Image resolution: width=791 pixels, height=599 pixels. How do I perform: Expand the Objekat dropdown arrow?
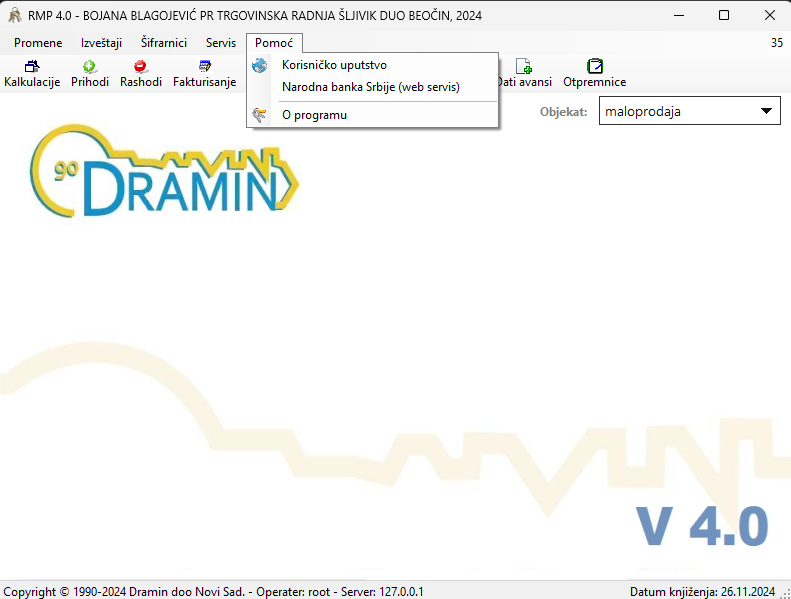click(x=766, y=111)
